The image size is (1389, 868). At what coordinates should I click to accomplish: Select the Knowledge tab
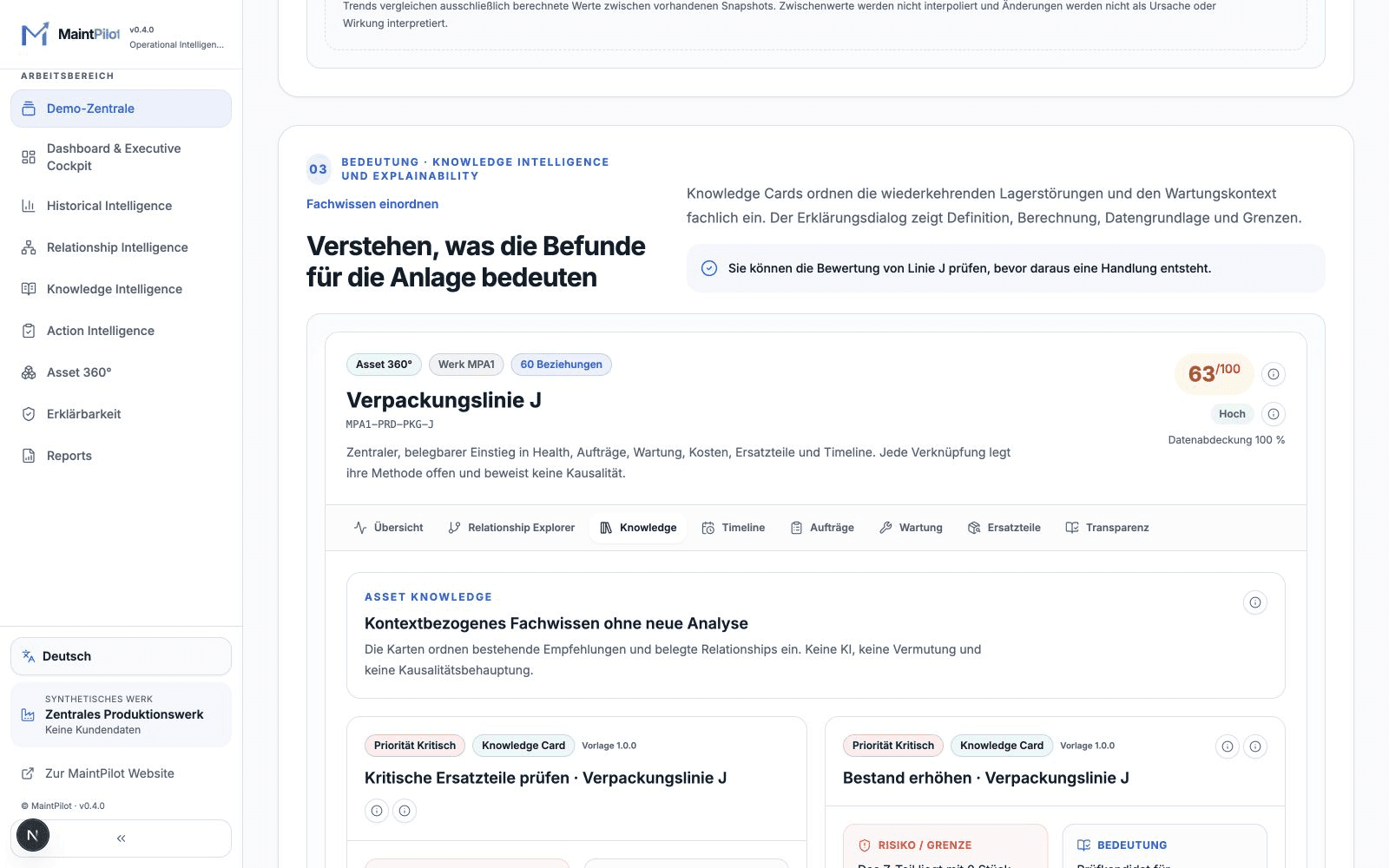(638, 528)
